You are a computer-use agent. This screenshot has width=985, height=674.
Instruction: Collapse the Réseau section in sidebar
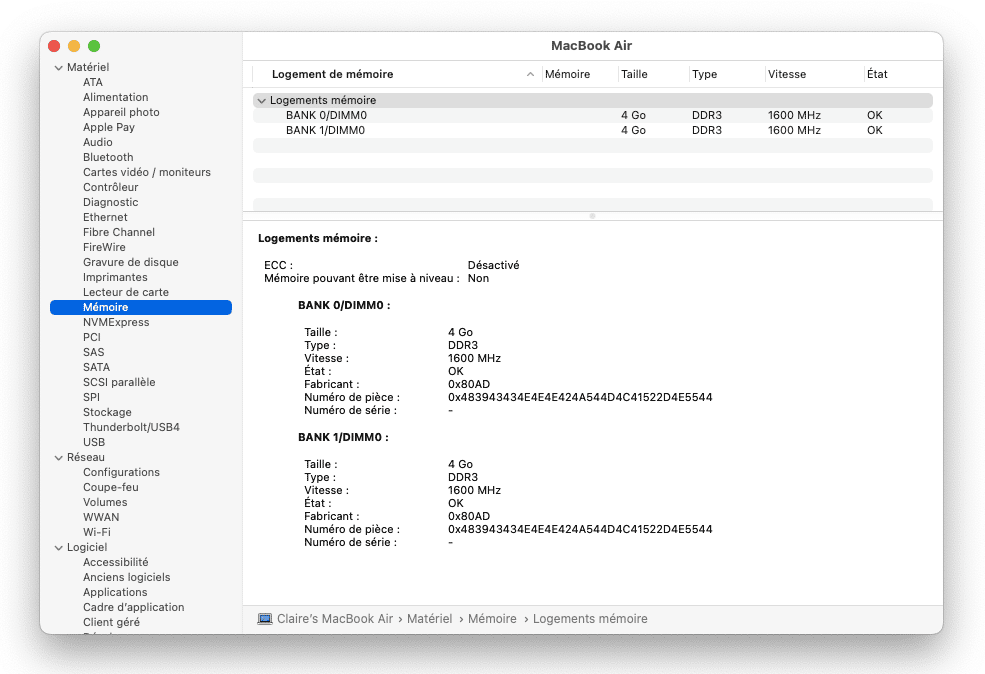click(x=58, y=457)
